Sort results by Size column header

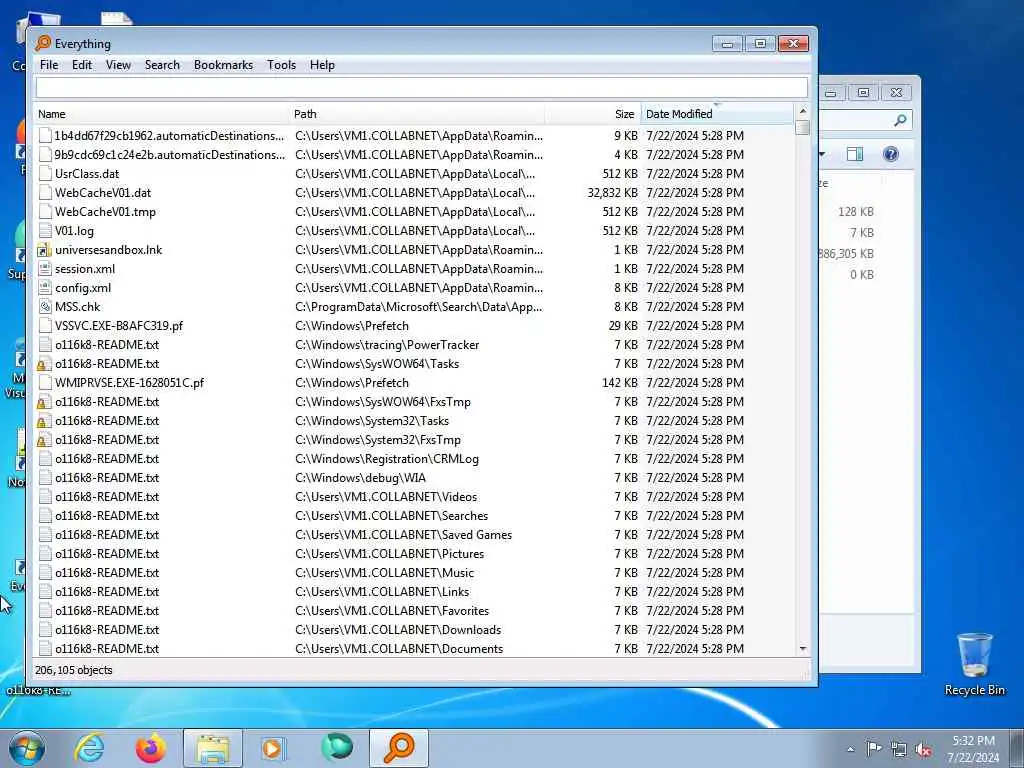[593, 114]
